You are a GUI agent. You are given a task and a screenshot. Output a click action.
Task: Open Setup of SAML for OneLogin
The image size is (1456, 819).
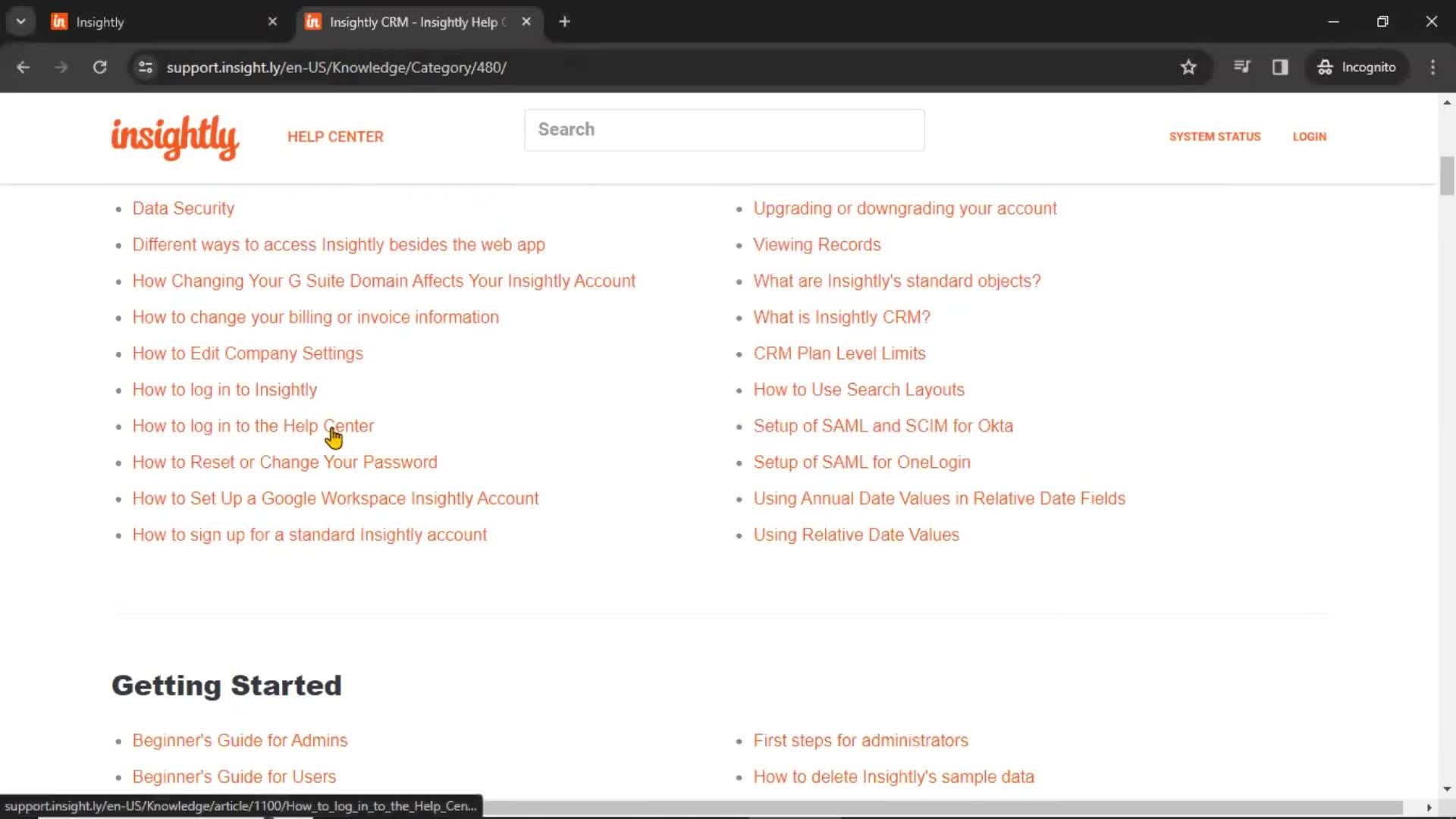pyautogui.click(x=861, y=463)
